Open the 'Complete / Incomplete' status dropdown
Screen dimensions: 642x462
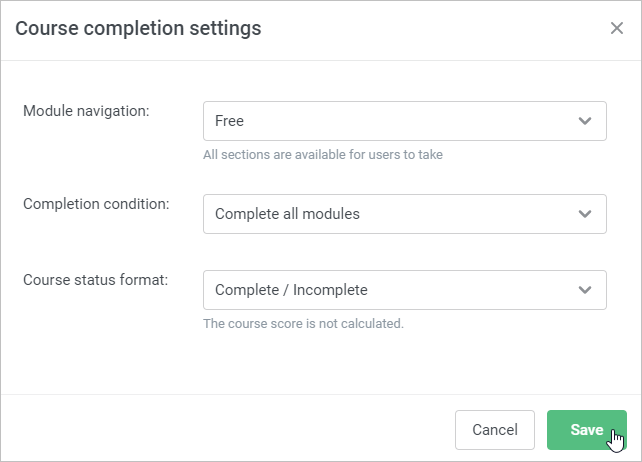coord(405,290)
